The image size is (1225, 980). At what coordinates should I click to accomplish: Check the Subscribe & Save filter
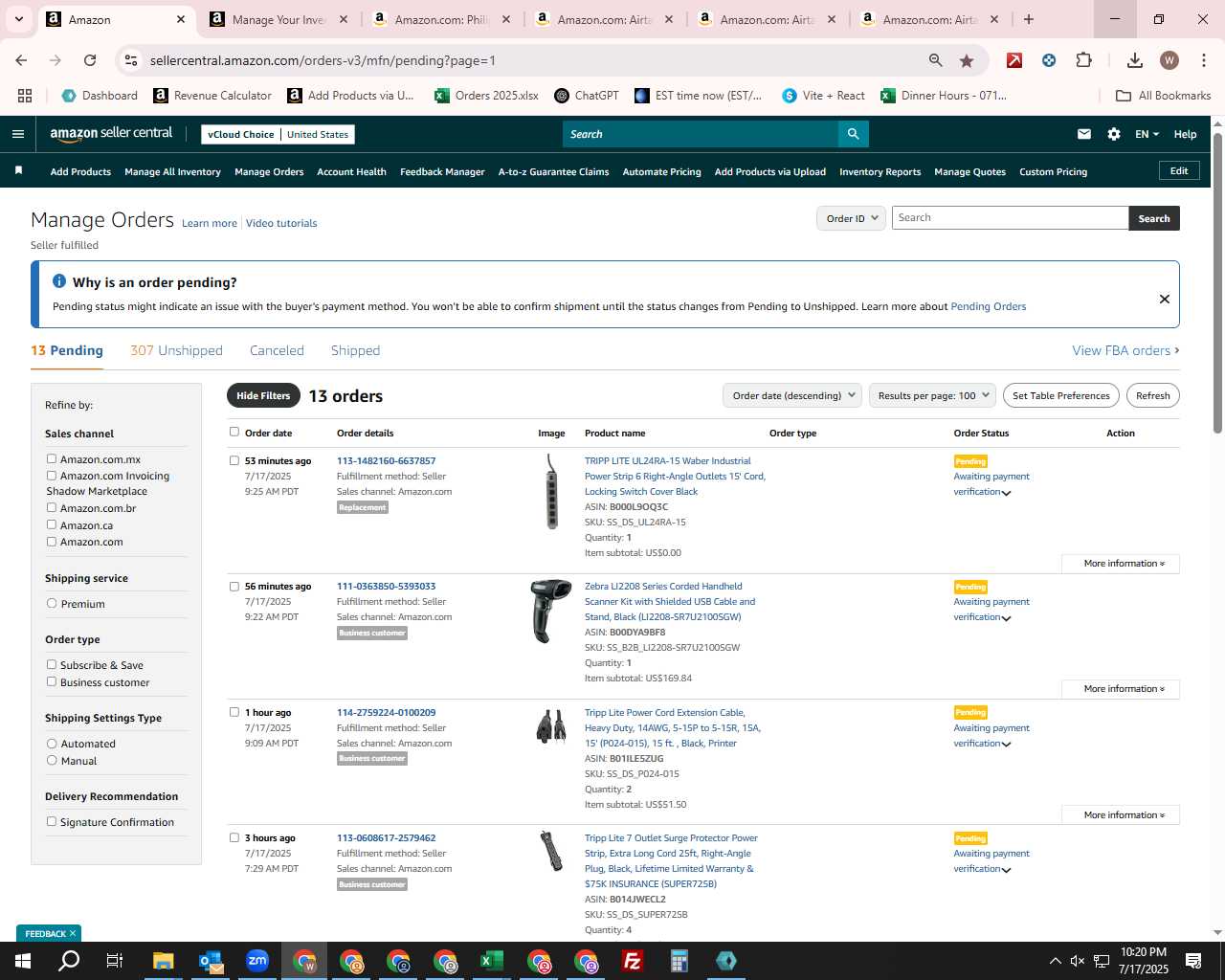[x=52, y=665]
